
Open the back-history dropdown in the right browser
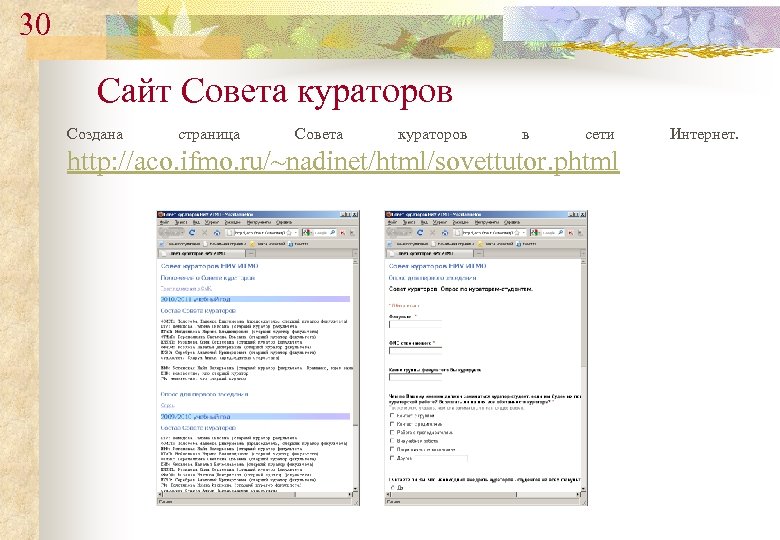click(410, 233)
